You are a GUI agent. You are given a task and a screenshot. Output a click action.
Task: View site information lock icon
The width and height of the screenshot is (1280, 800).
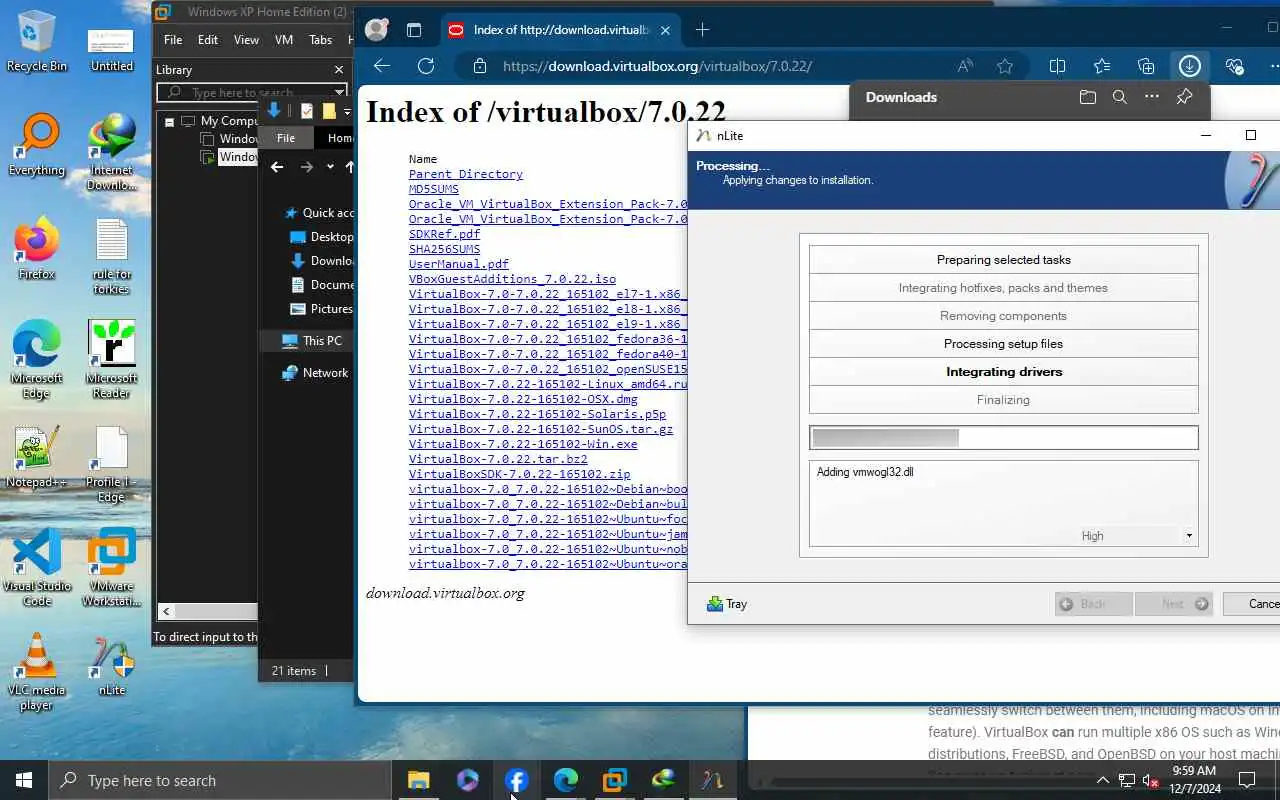click(480, 66)
